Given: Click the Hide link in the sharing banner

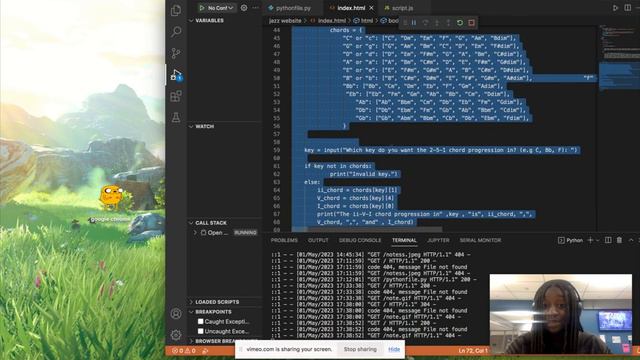Looking at the screenshot, I should click(x=394, y=349).
